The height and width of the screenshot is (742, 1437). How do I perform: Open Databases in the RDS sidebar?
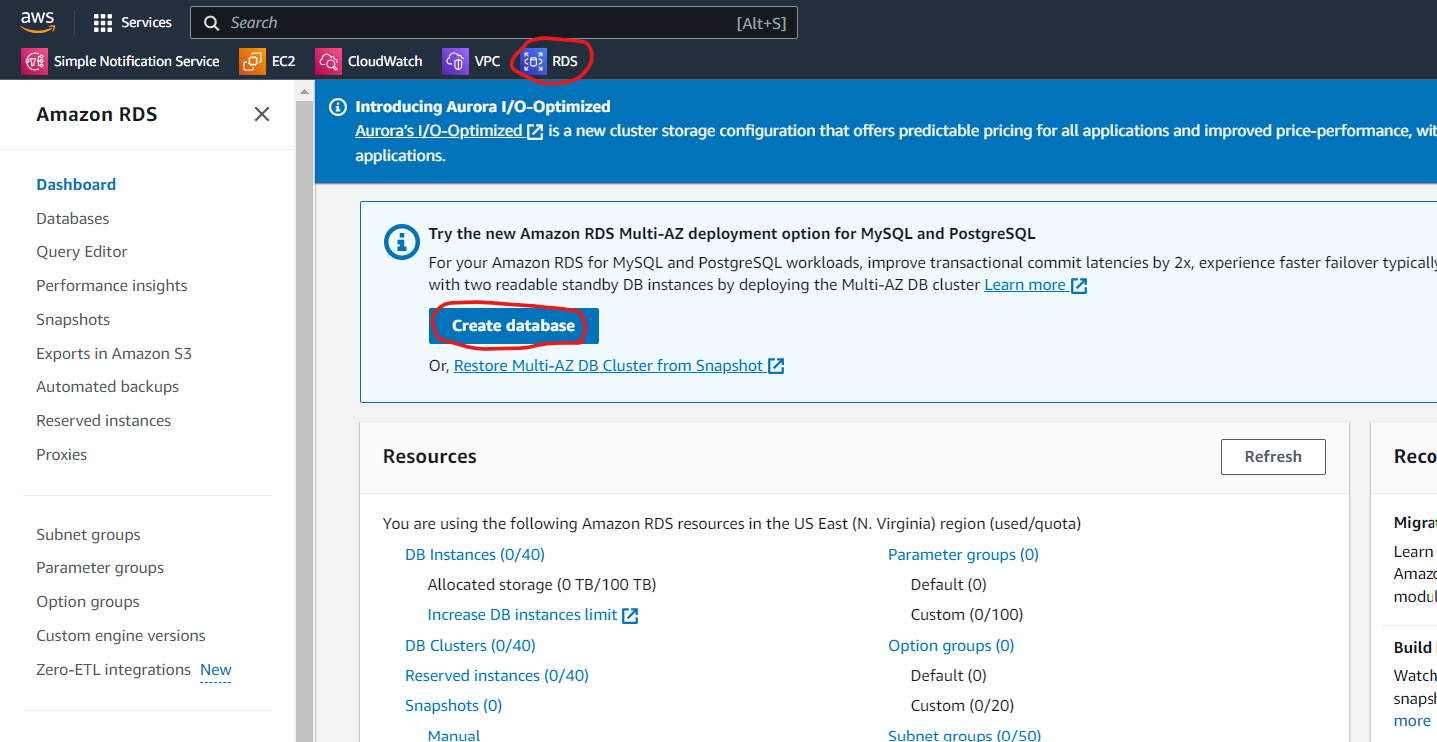pyautogui.click(x=73, y=218)
